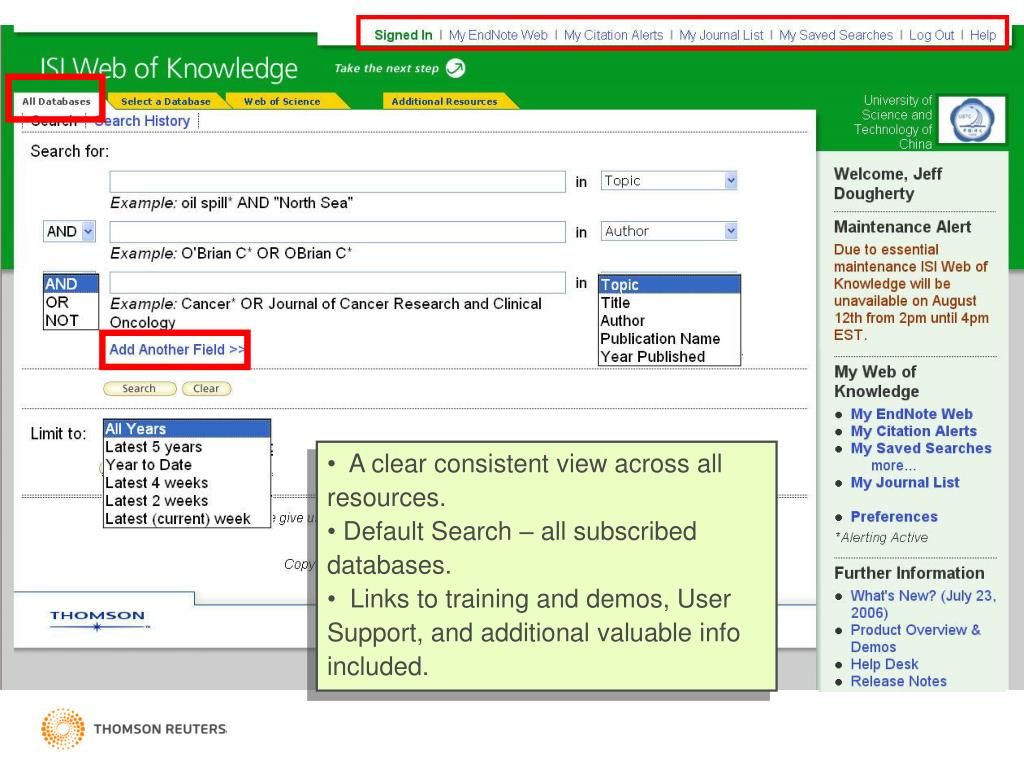The width and height of the screenshot is (1024, 768).
Task: Click the university logo emblem
Action: [x=971, y=120]
